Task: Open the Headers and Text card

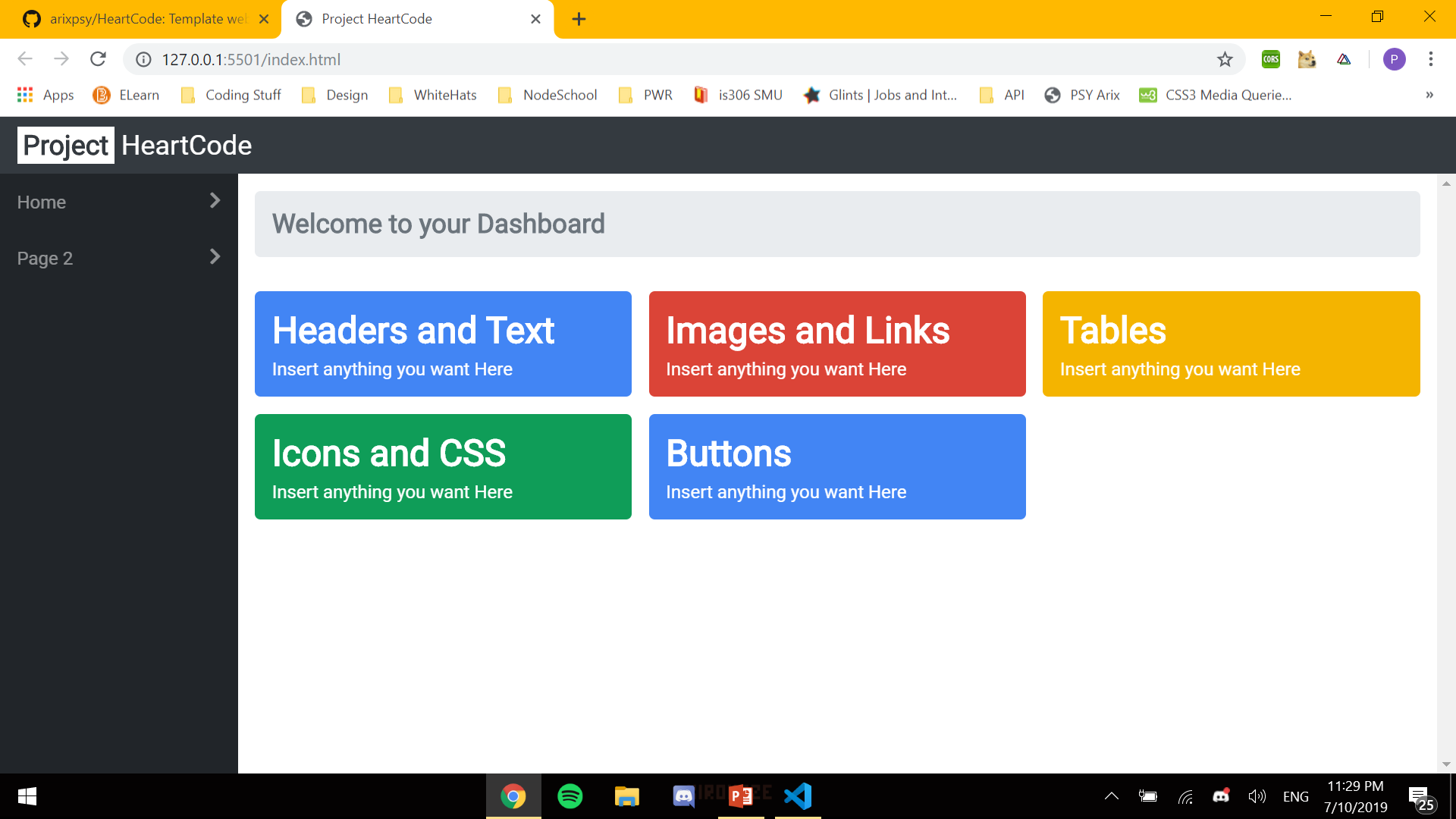Action: pos(443,344)
